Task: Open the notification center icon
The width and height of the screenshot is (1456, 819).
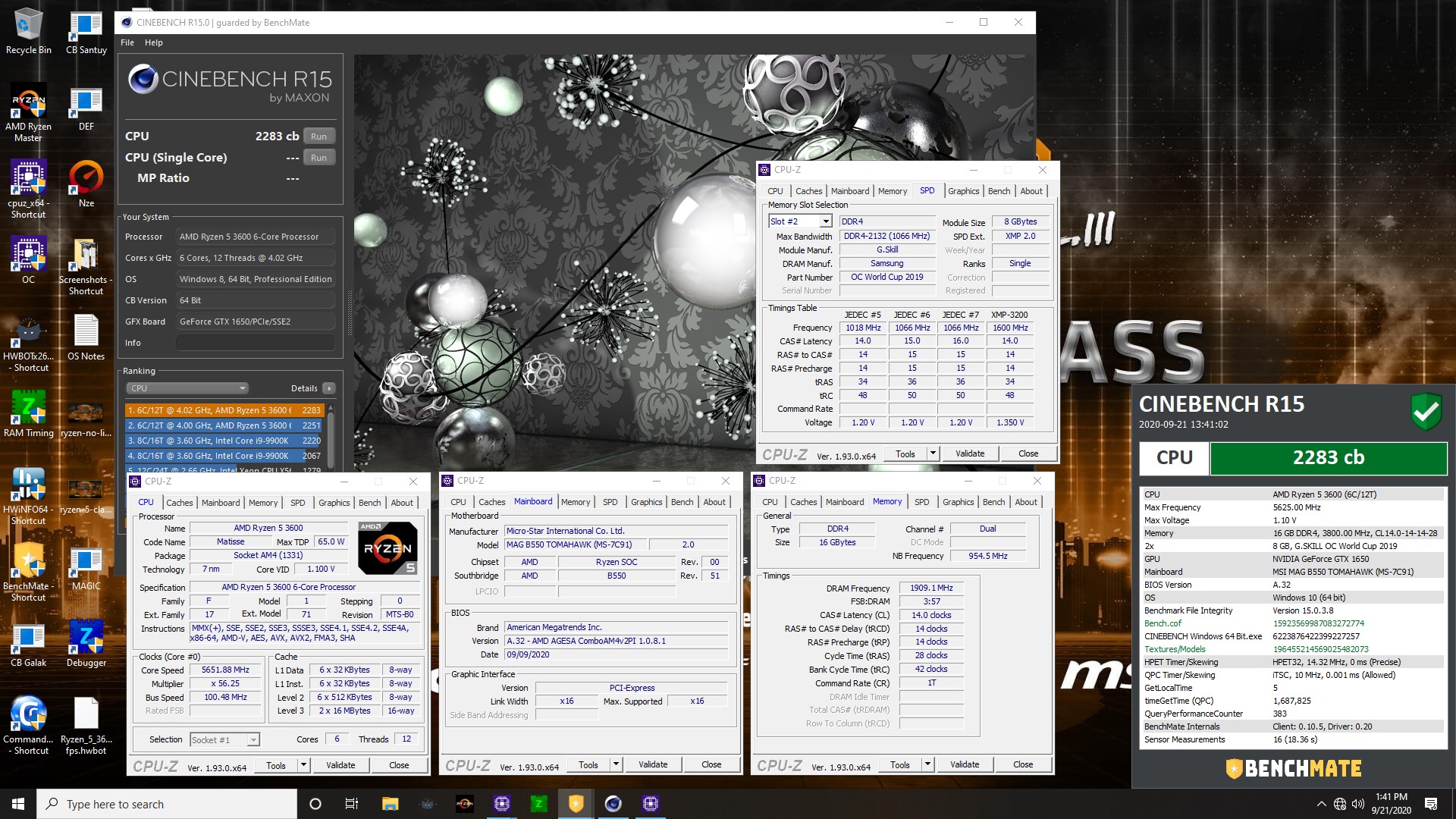Action: click(1431, 804)
